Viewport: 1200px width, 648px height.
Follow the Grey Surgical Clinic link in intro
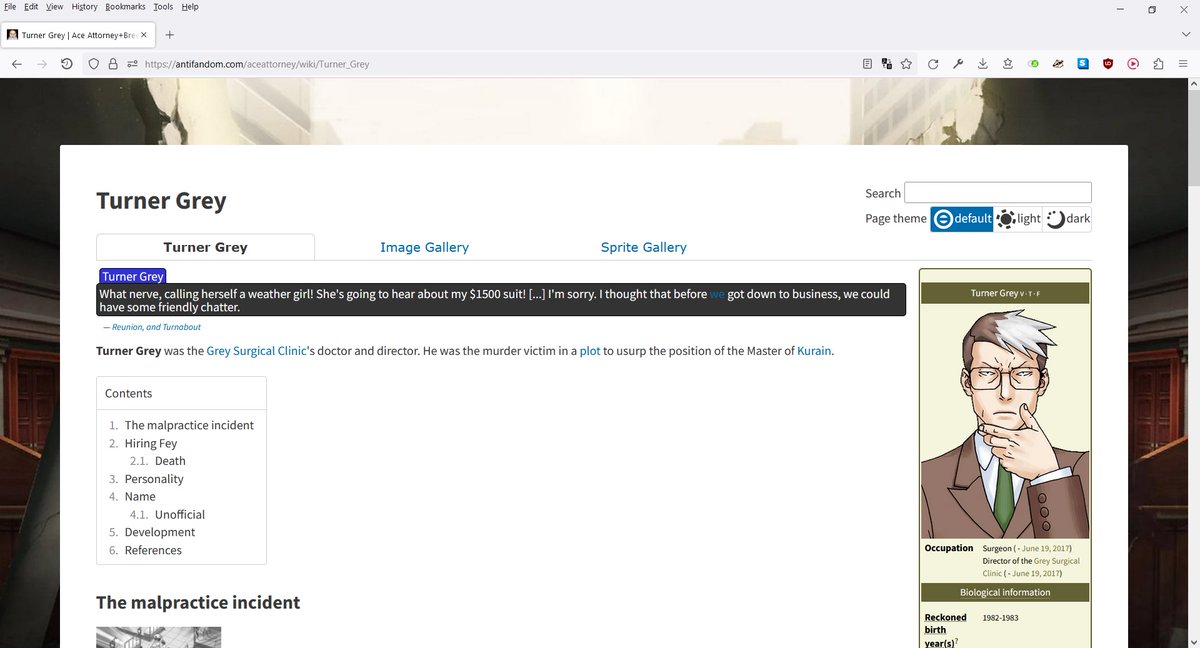[x=256, y=351]
